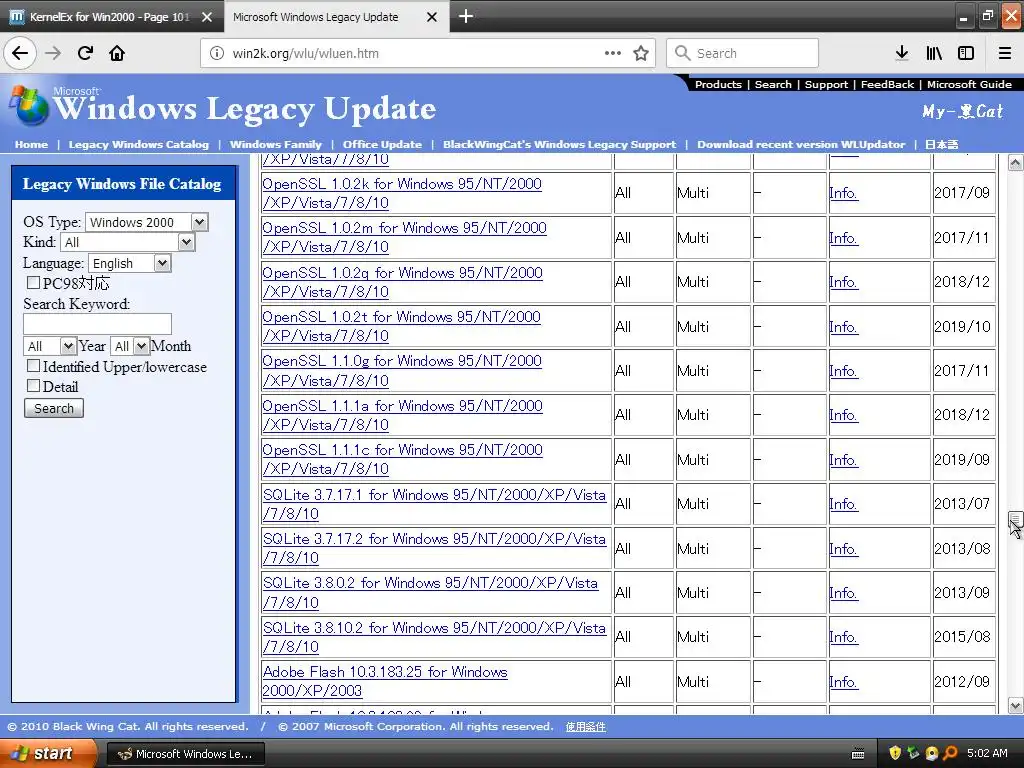Click the 2019/10 date cell
This screenshot has width=1024, height=768.
(963, 327)
